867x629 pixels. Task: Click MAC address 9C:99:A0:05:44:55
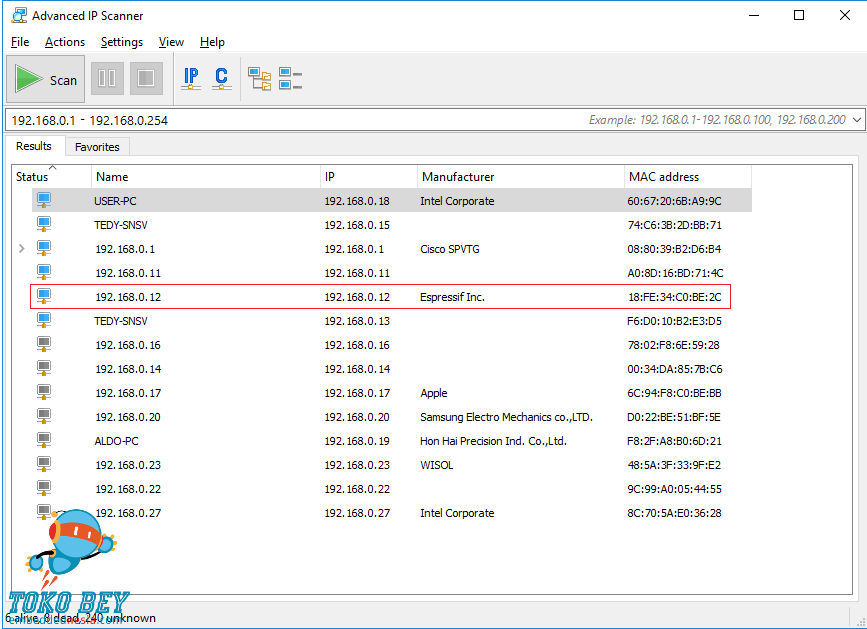(x=674, y=489)
